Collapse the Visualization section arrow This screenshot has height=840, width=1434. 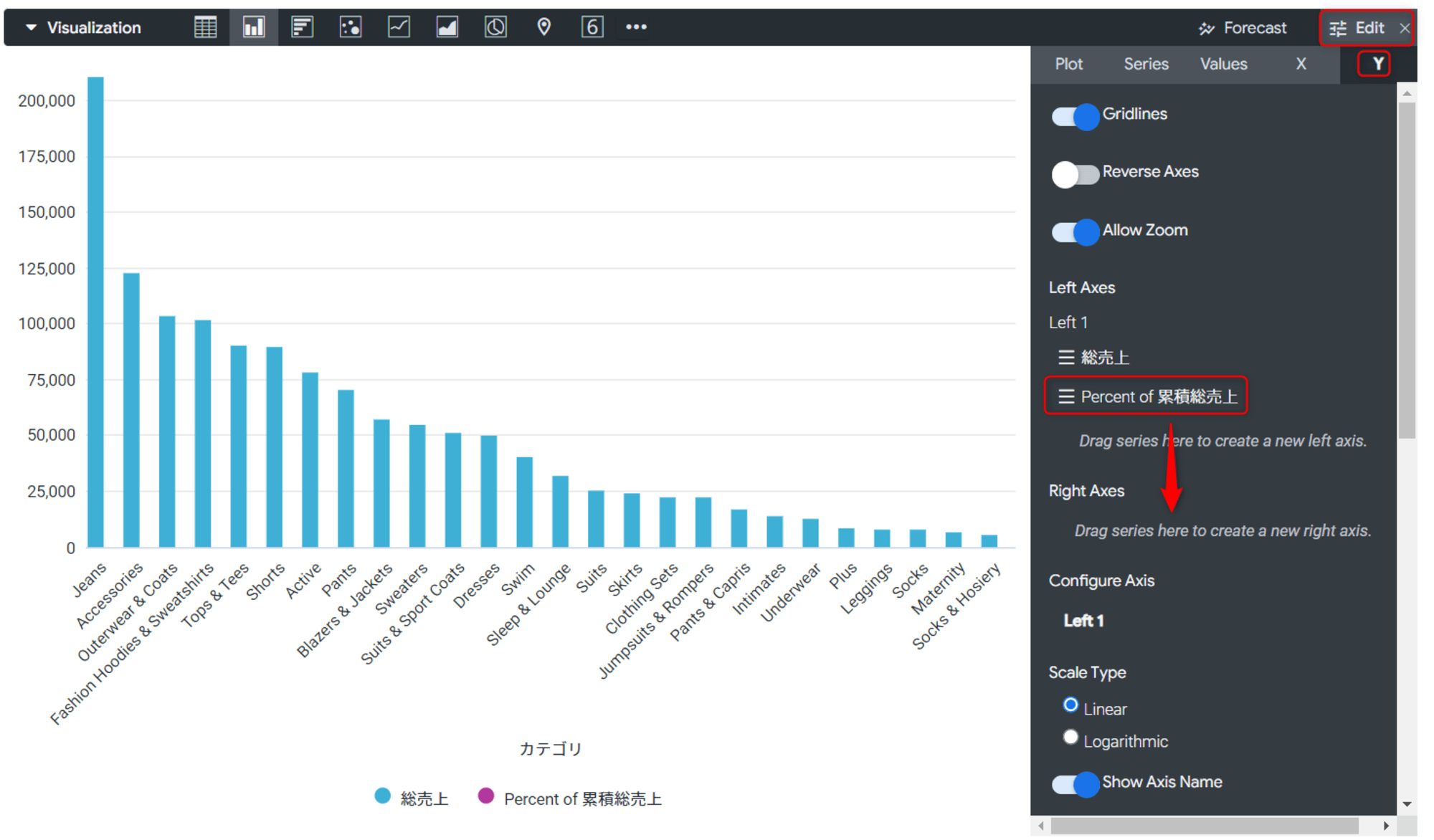point(31,27)
